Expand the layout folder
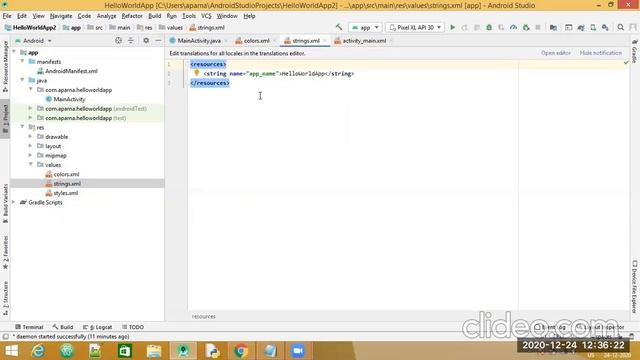Image resolution: width=640 pixels, height=360 pixels. (x=31, y=146)
